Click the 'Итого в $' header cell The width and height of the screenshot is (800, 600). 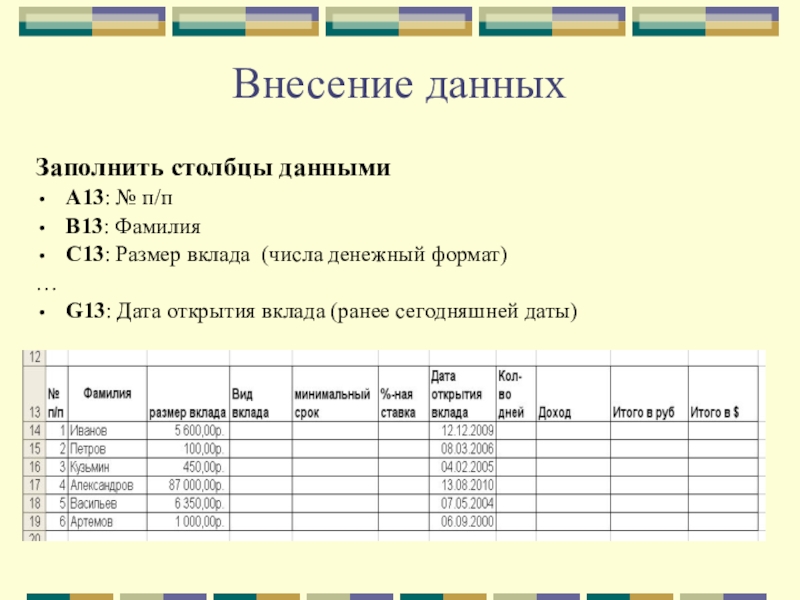pyautogui.click(x=723, y=393)
